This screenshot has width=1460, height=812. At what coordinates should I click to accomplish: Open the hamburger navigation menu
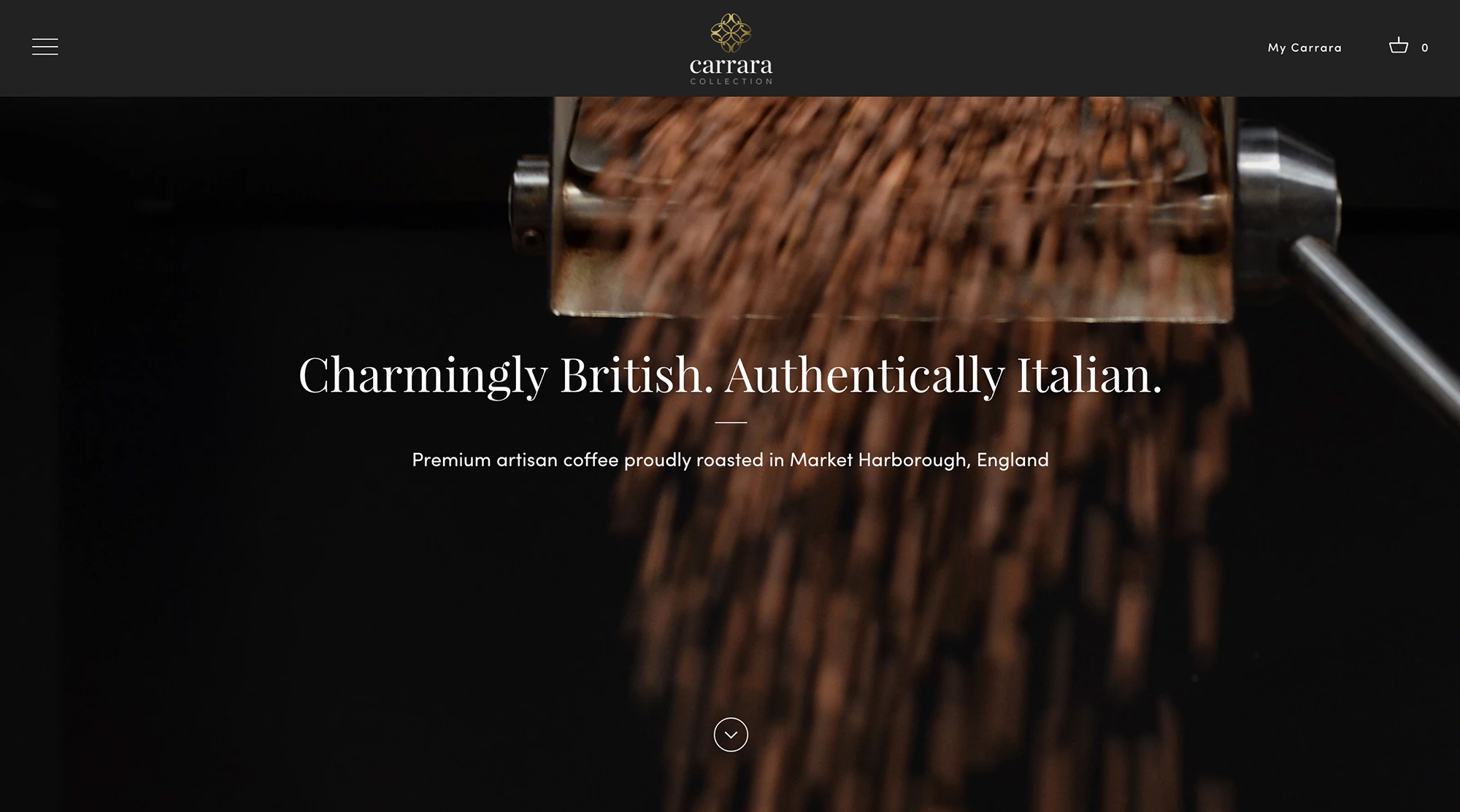pos(45,47)
